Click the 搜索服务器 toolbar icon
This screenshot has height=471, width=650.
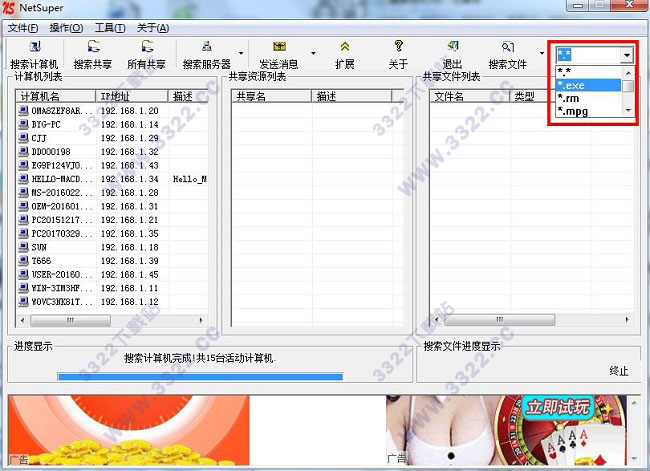pyautogui.click(x=206, y=46)
